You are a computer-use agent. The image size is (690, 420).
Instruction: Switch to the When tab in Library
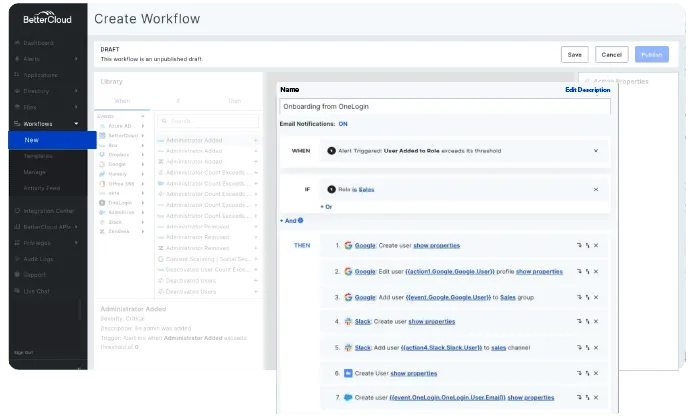pyautogui.click(x=122, y=101)
